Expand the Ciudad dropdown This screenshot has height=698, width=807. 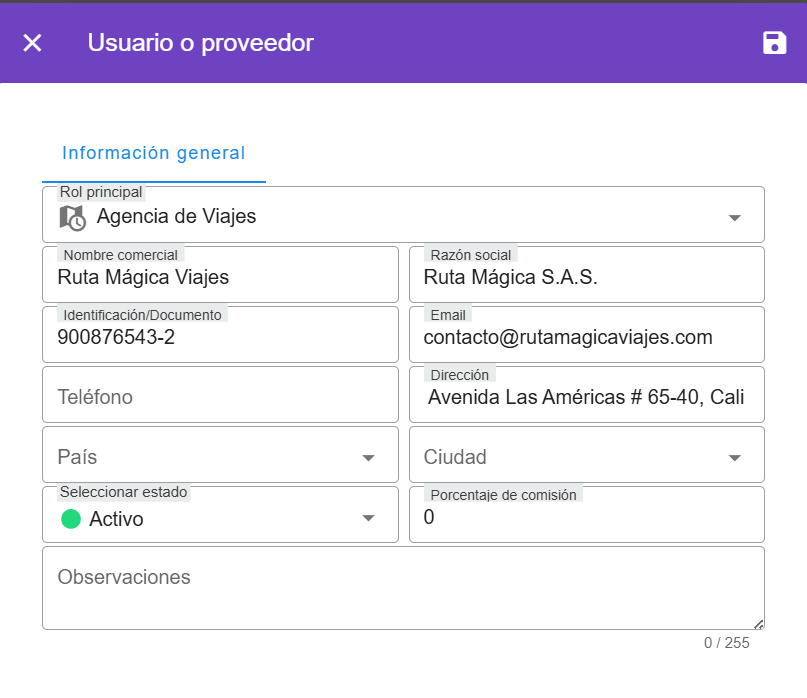coord(734,458)
